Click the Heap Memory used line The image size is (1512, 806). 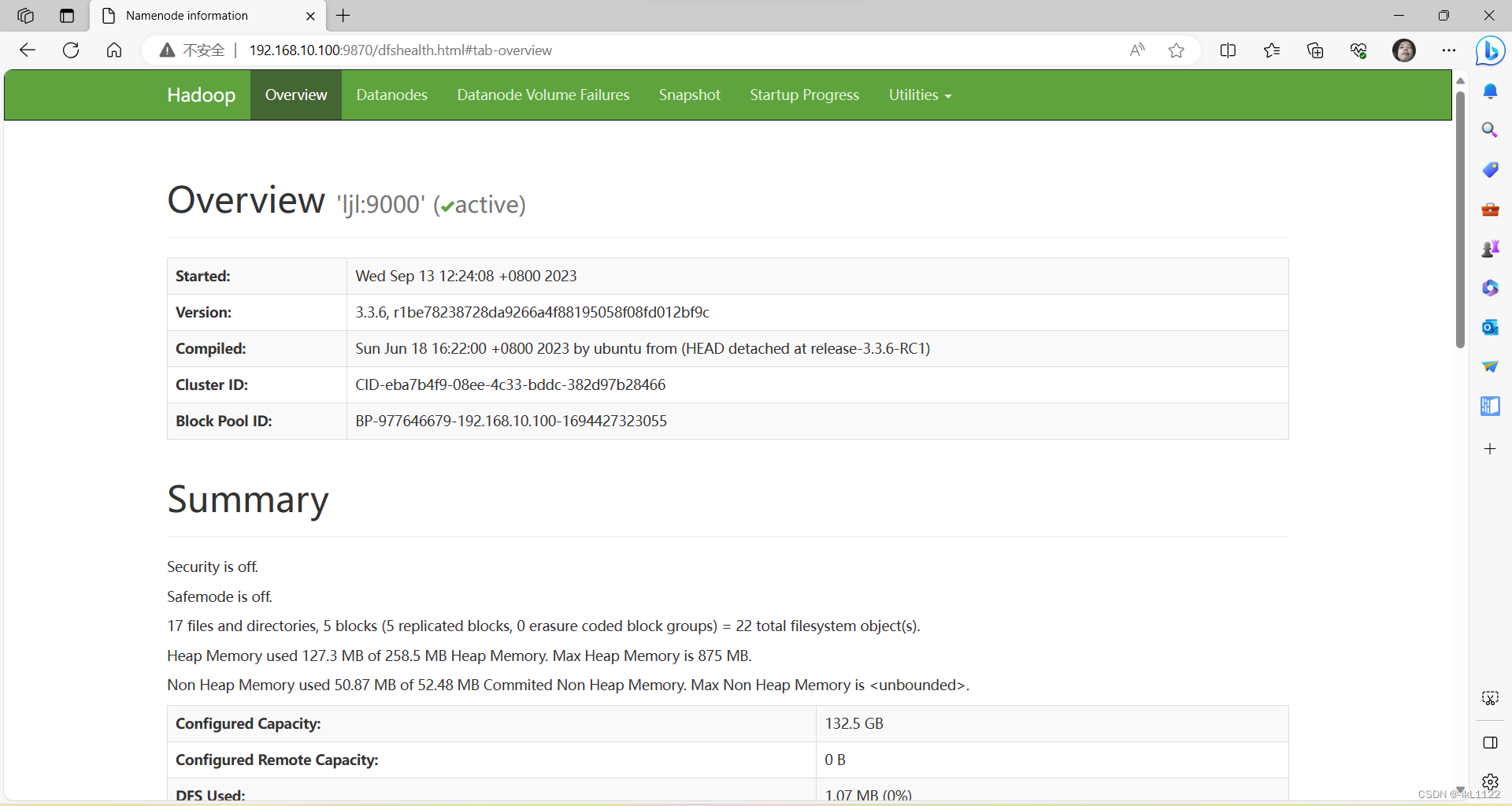click(459, 656)
